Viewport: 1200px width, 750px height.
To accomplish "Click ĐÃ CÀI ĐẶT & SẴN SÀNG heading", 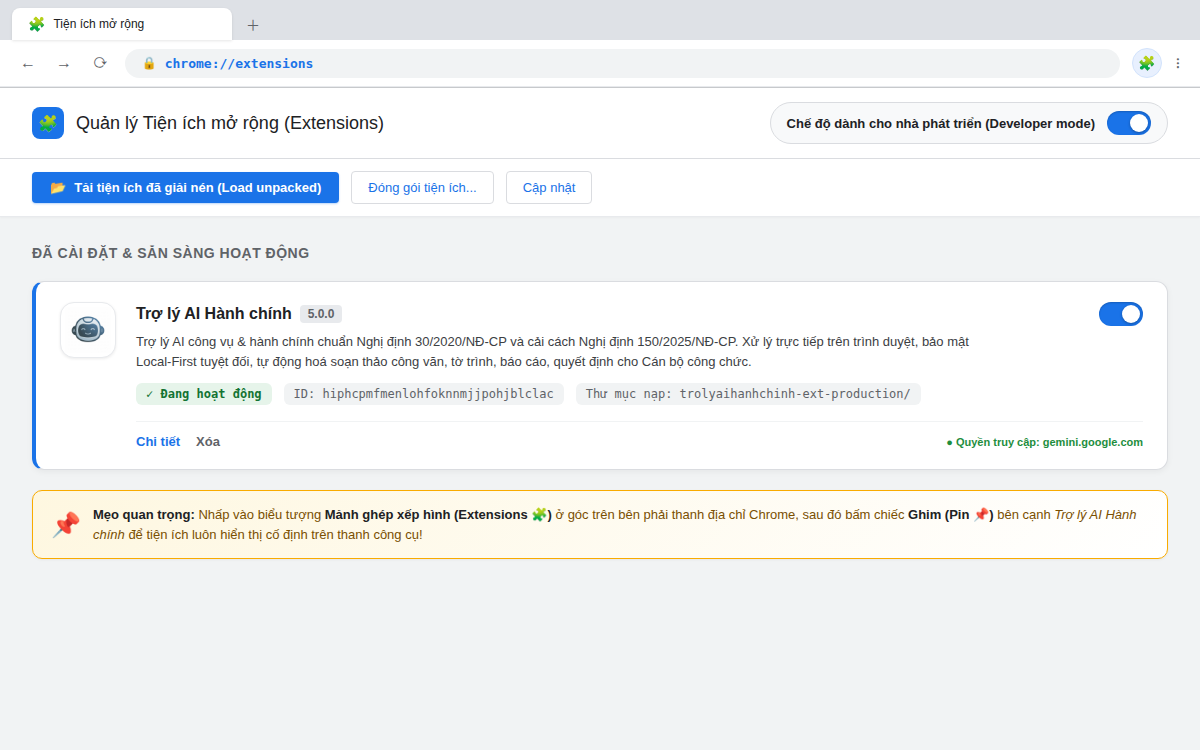I will pos(171,253).
